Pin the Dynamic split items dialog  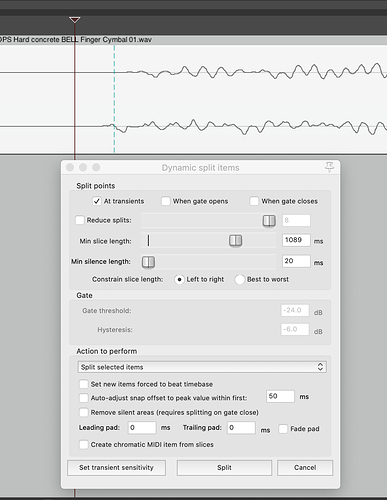(x=329, y=167)
